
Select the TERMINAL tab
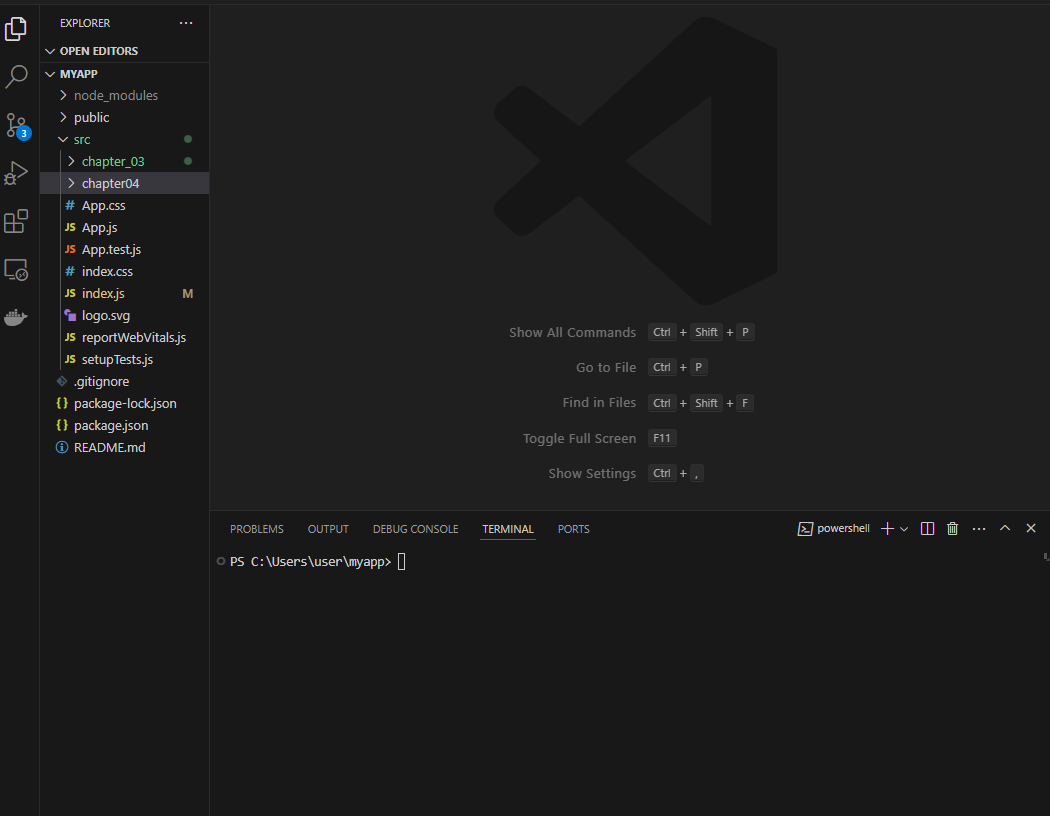point(508,529)
